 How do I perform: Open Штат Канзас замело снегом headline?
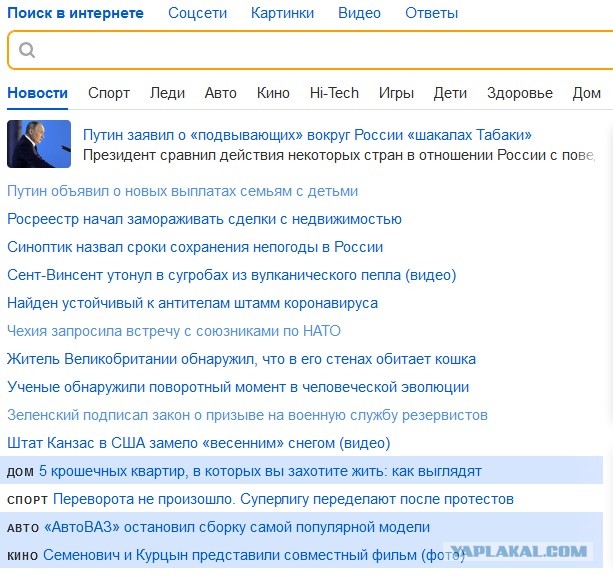click(199, 443)
